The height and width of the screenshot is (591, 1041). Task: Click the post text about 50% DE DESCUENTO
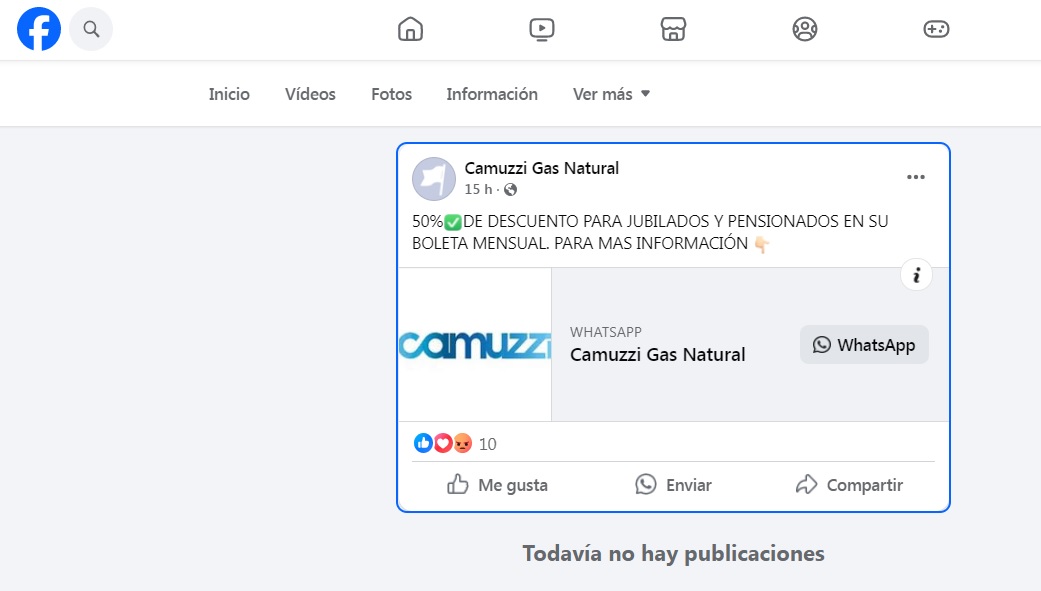[x=650, y=232]
